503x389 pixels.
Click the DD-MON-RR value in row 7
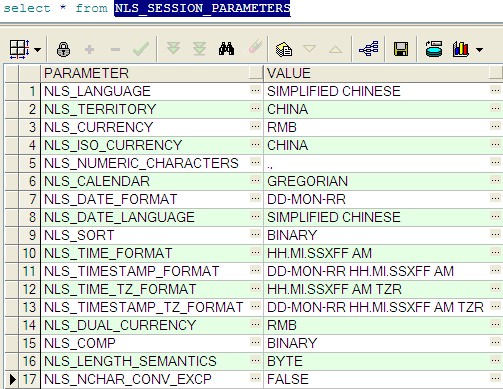coord(306,199)
